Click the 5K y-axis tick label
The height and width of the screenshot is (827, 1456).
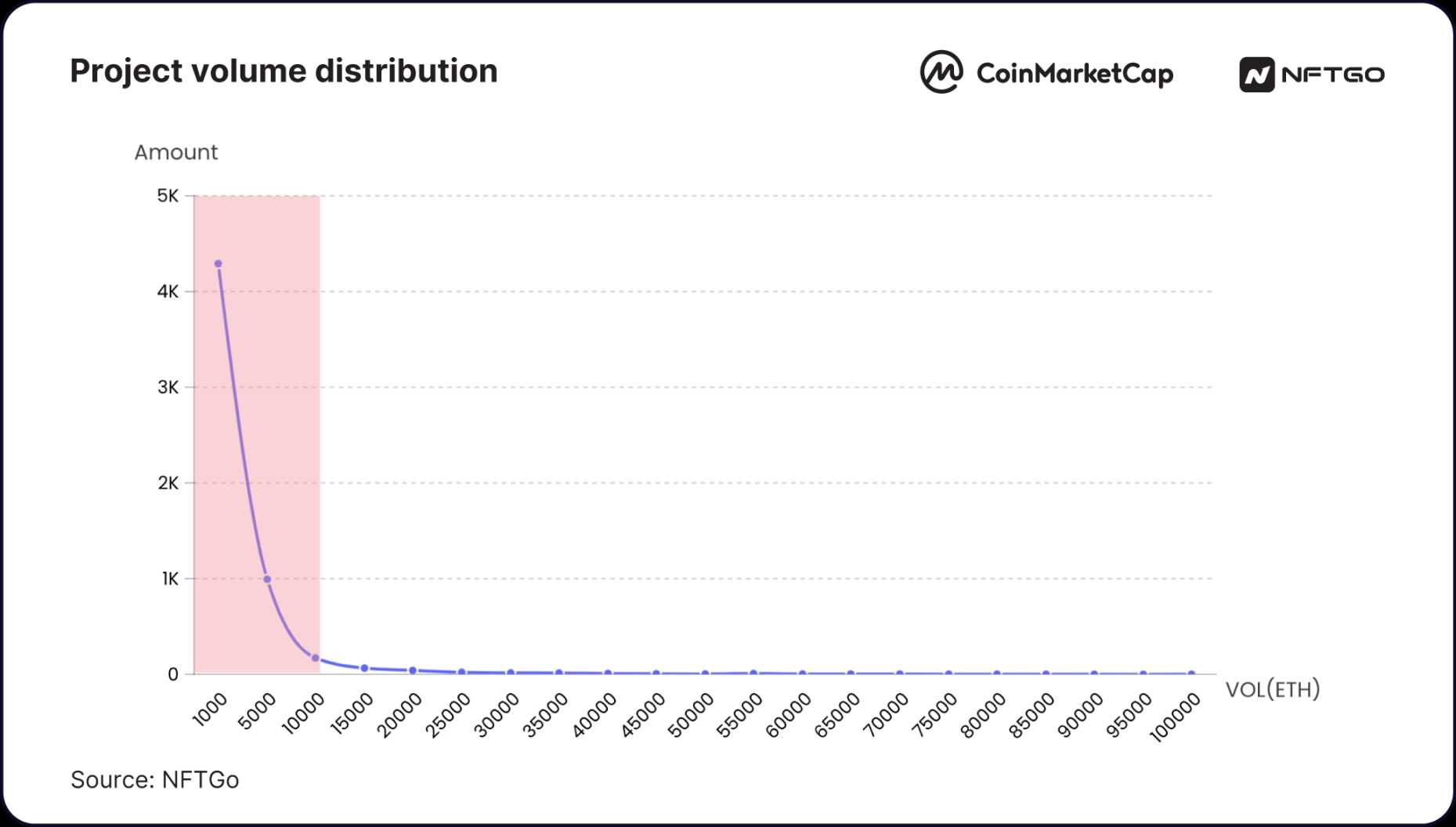coord(168,196)
